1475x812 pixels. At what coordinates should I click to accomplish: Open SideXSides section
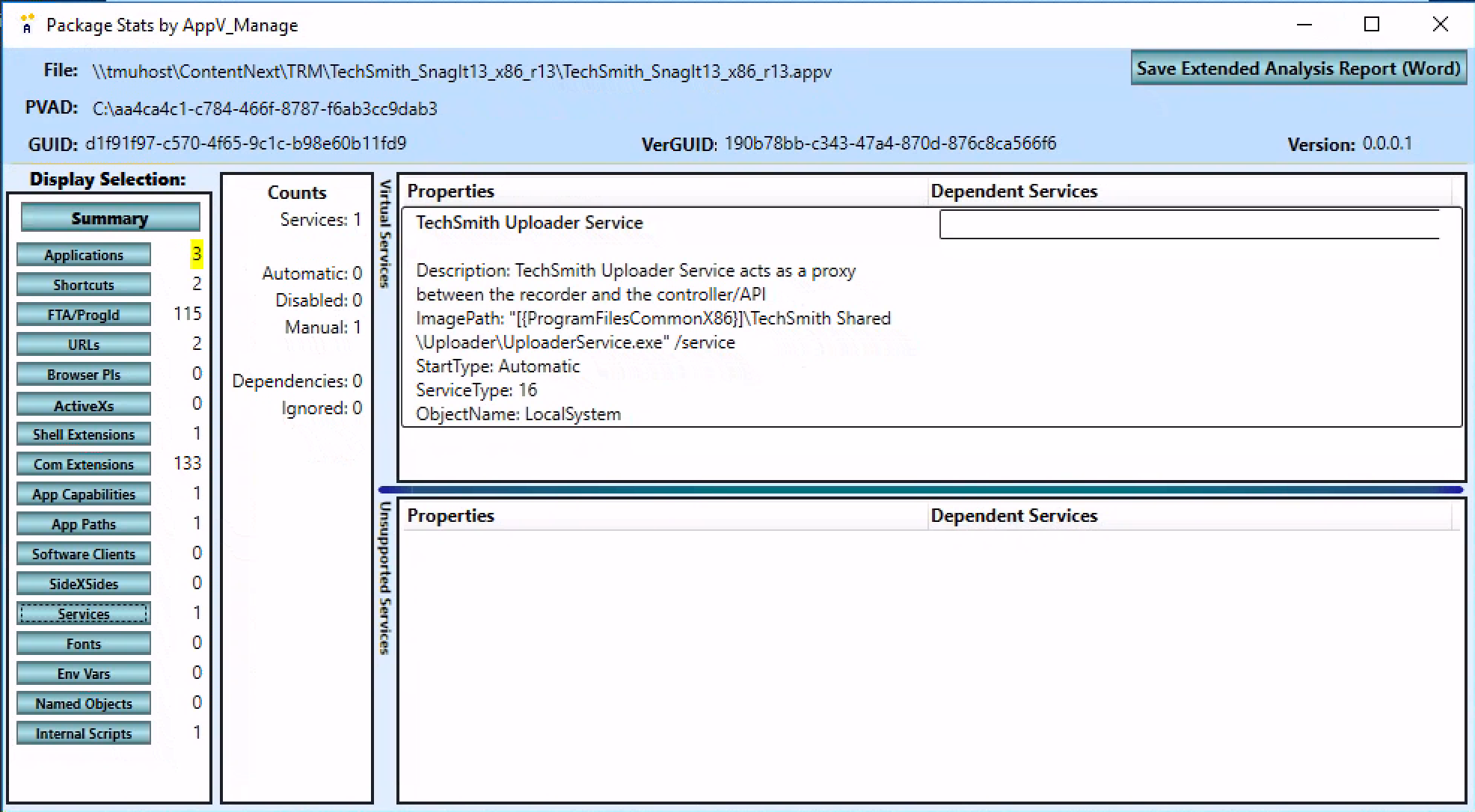pos(84,584)
